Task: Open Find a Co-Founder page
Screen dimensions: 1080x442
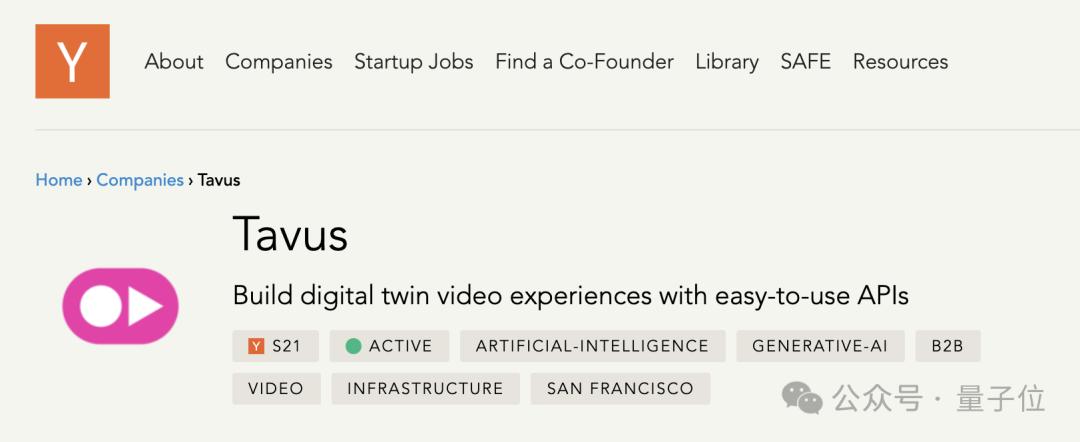Action: 584,62
